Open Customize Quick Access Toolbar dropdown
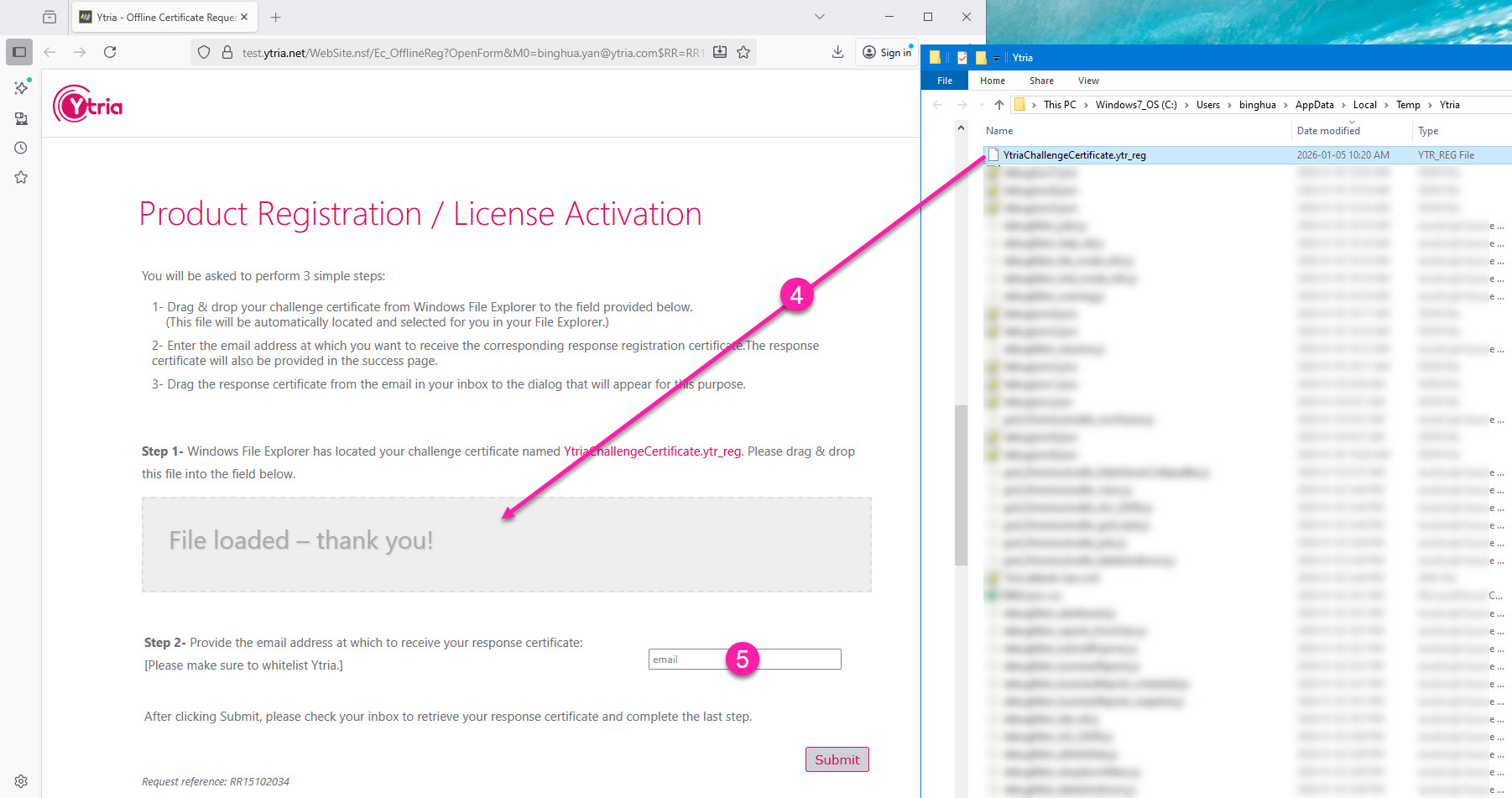The width and height of the screenshot is (1512, 798). tap(996, 59)
